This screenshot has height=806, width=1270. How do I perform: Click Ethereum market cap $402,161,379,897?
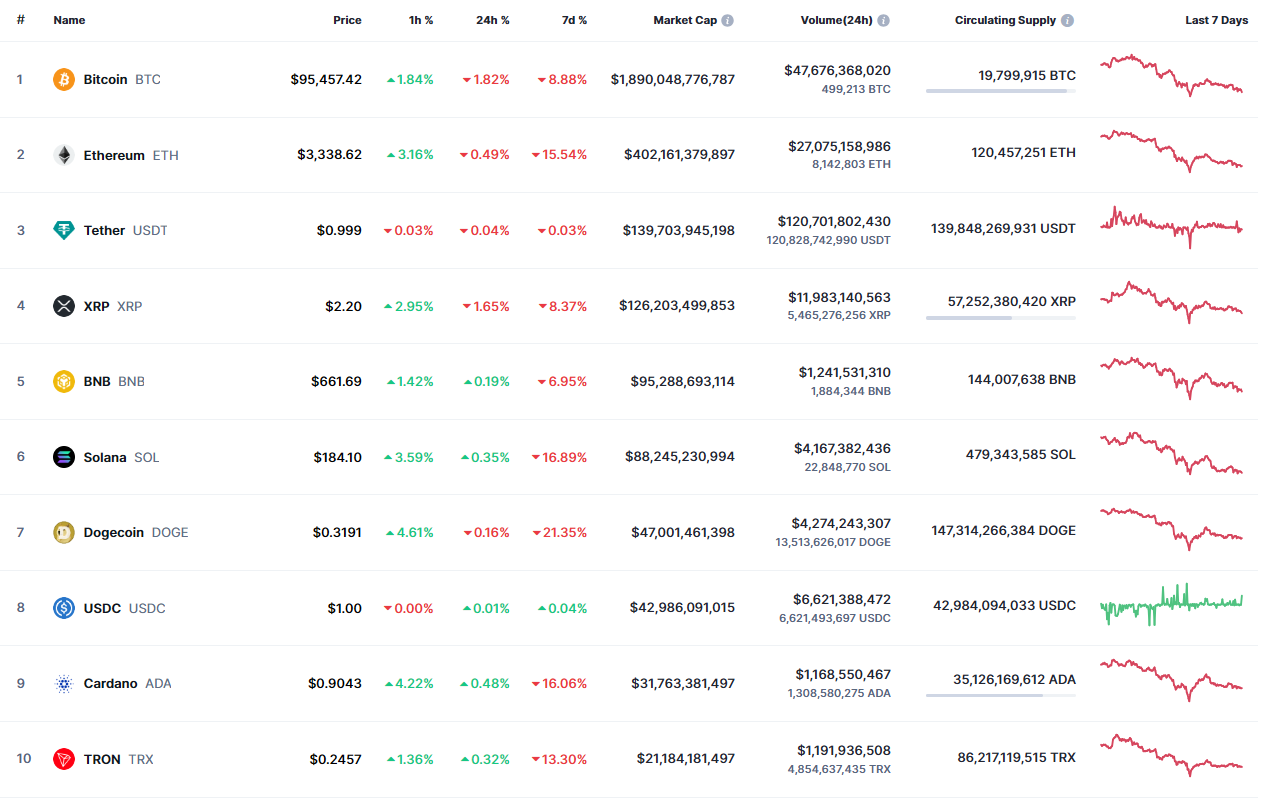click(x=680, y=155)
